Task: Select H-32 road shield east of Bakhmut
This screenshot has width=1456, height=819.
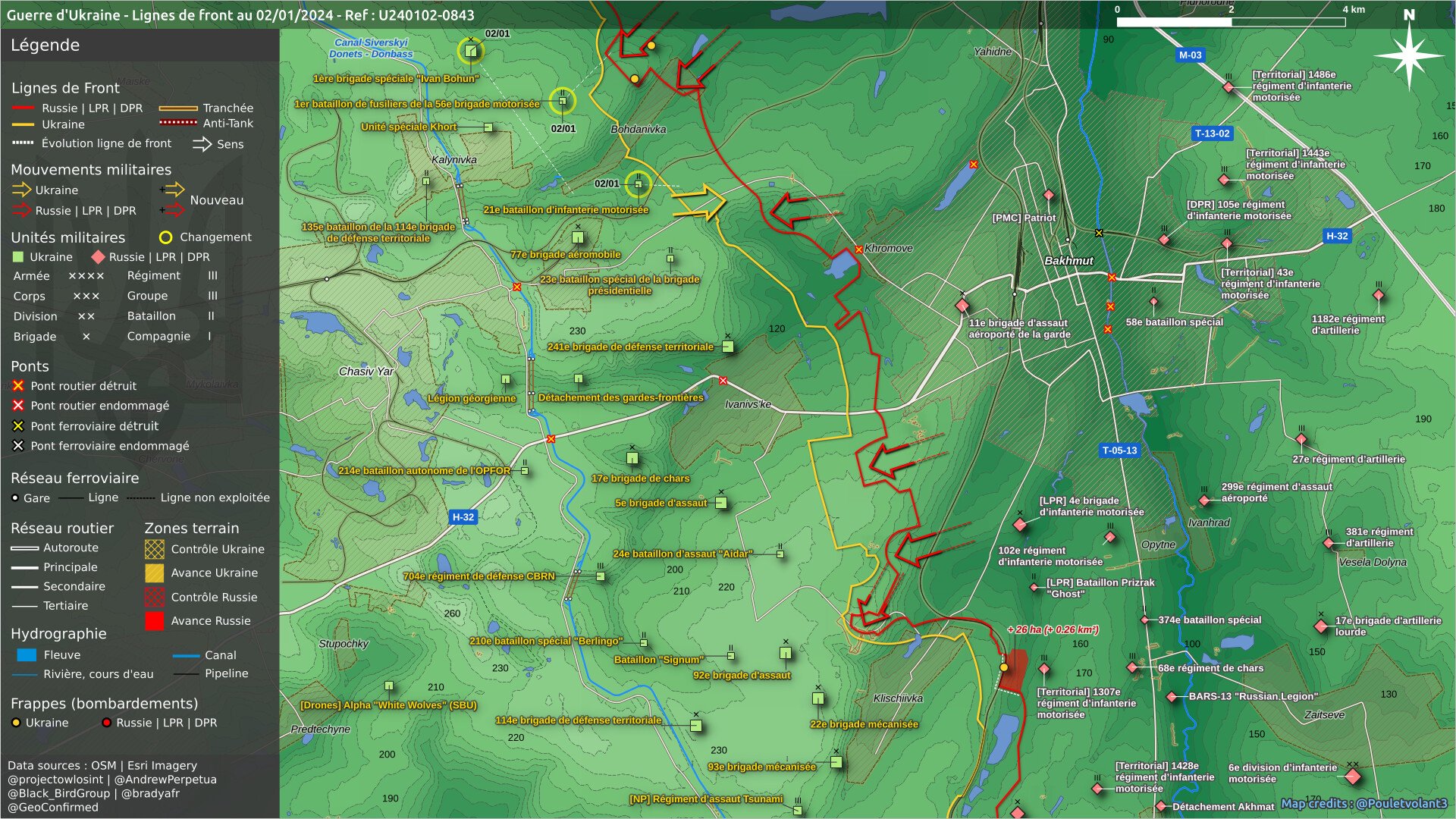Action: click(x=1337, y=236)
